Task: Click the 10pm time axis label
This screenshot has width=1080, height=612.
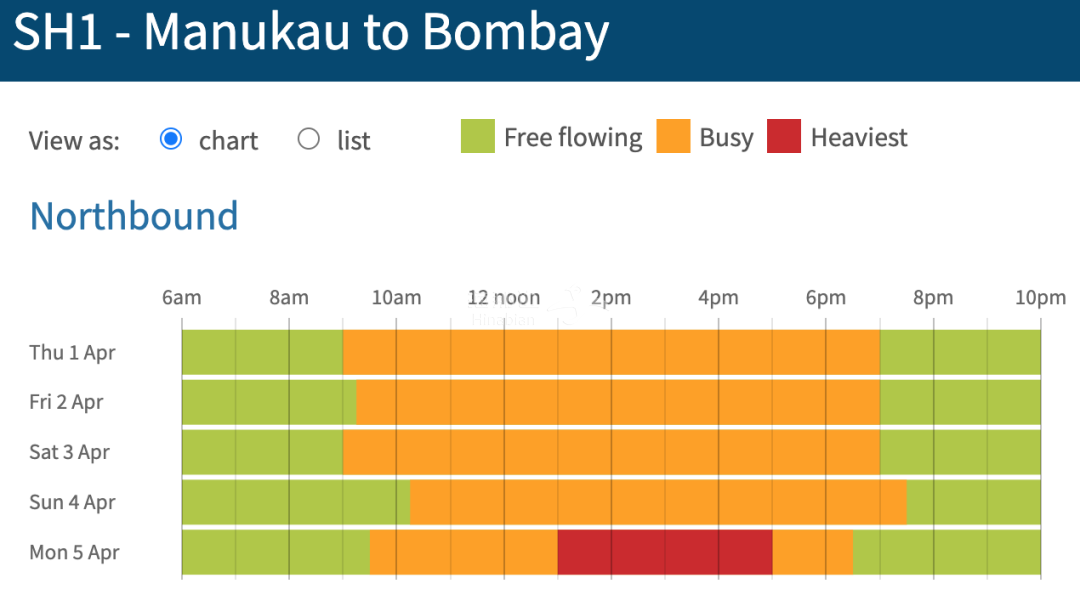Action: pos(1040,298)
